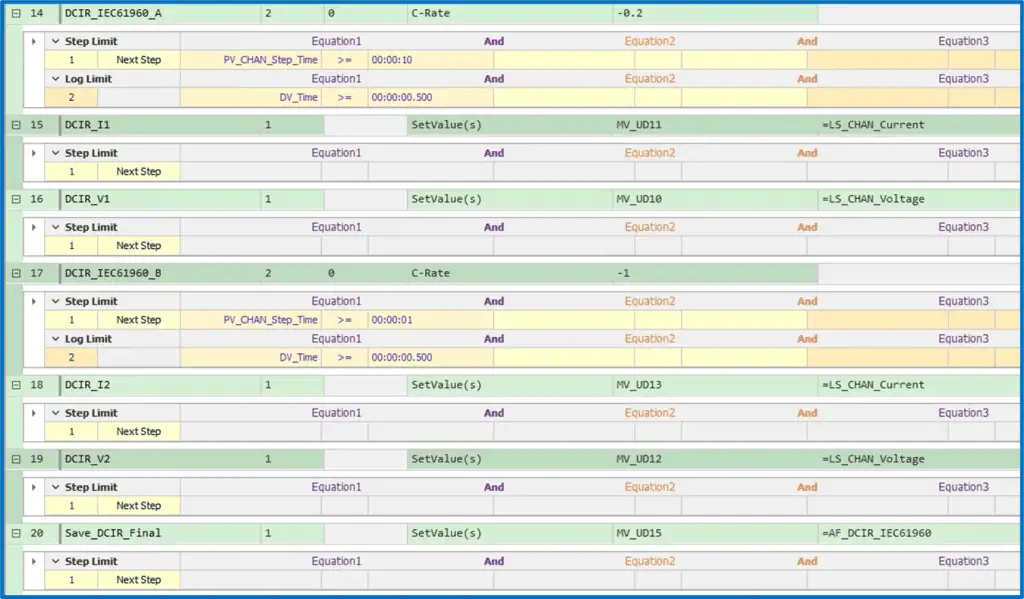Click row arrow beside DCIR_IEC61960_B Step Limit
Viewport: 1024px width, 599px height.
point(34,301)
